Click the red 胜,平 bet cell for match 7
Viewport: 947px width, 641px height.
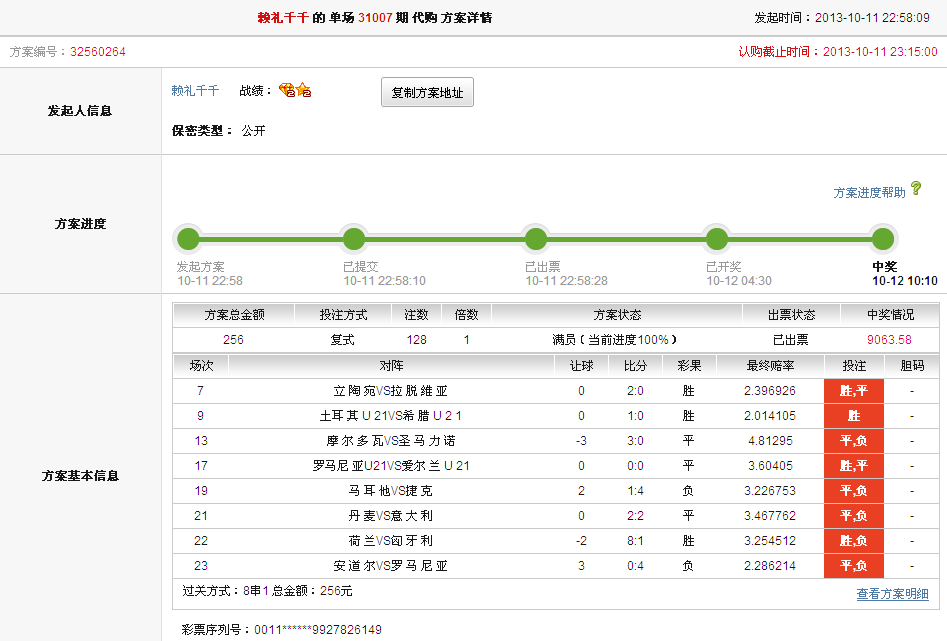coord(853,391)
